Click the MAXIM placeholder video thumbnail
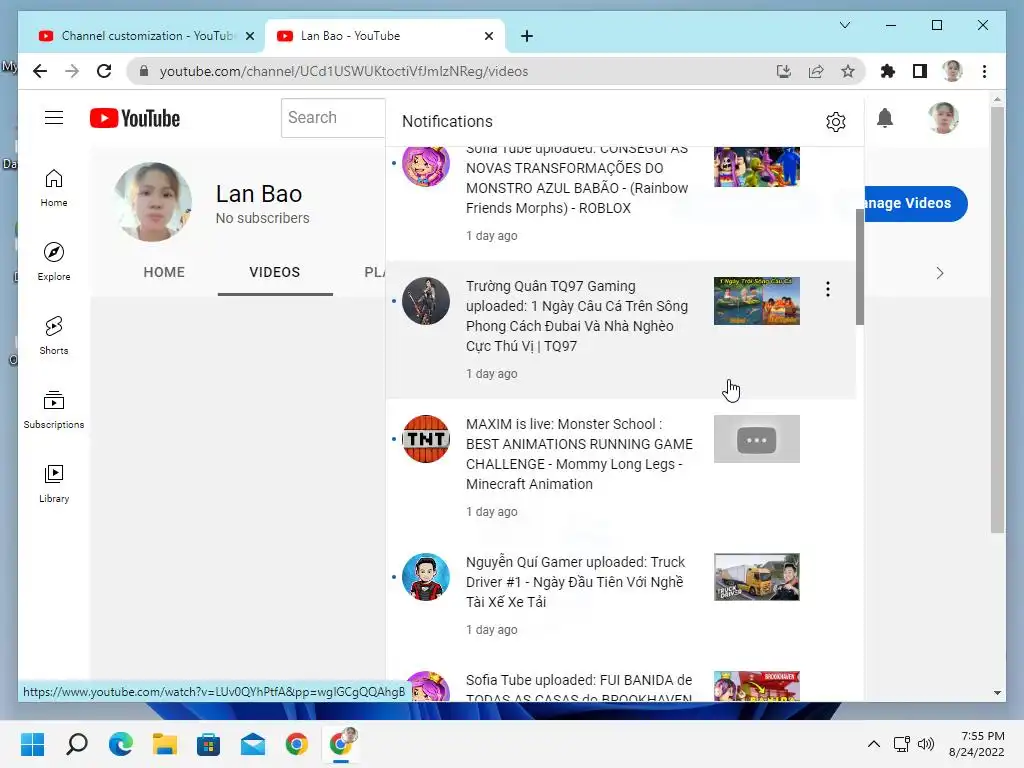This screenshot has height=768, width=1024. 756,439
